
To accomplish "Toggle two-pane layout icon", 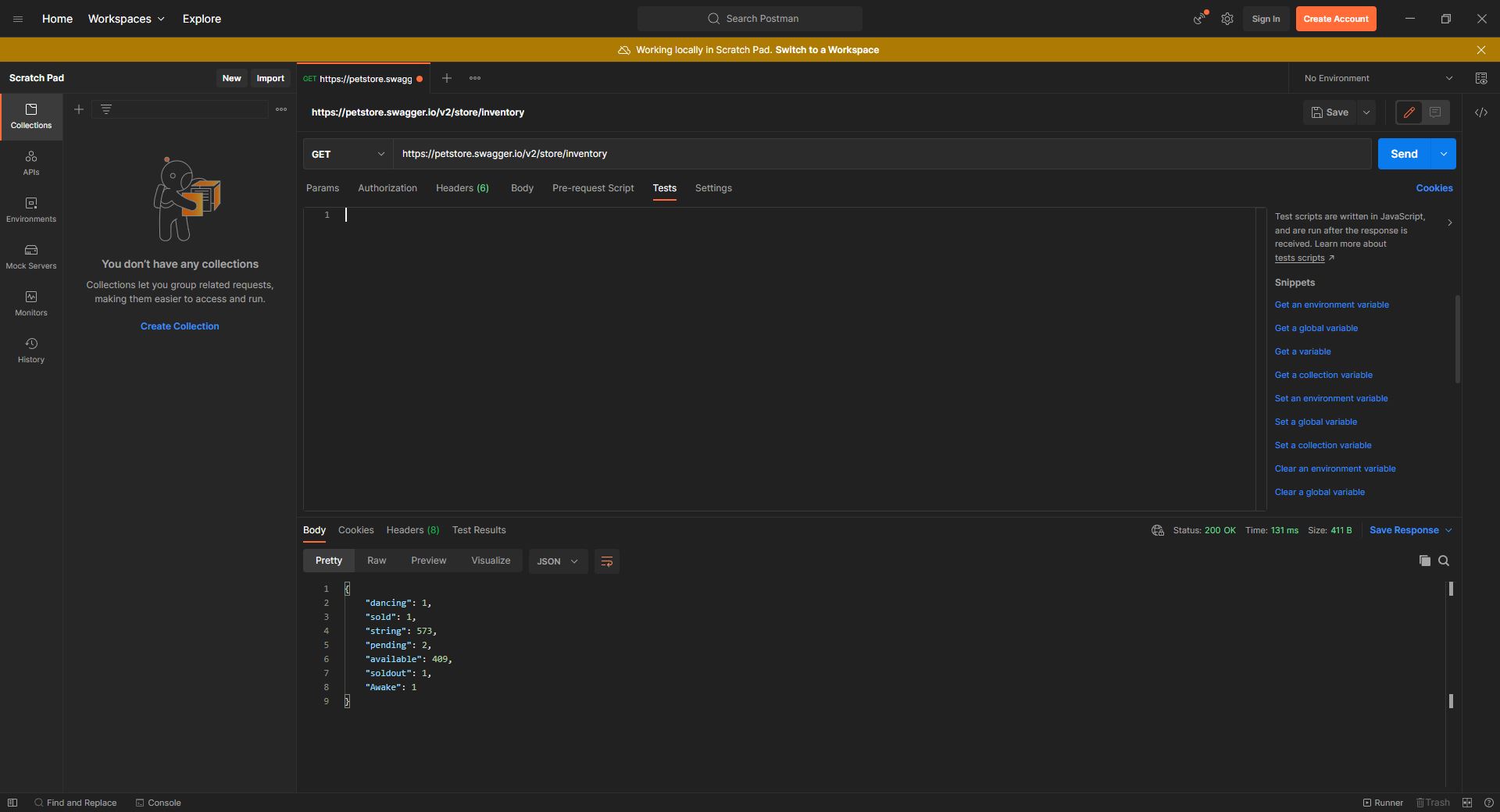I will point(1467,803).
